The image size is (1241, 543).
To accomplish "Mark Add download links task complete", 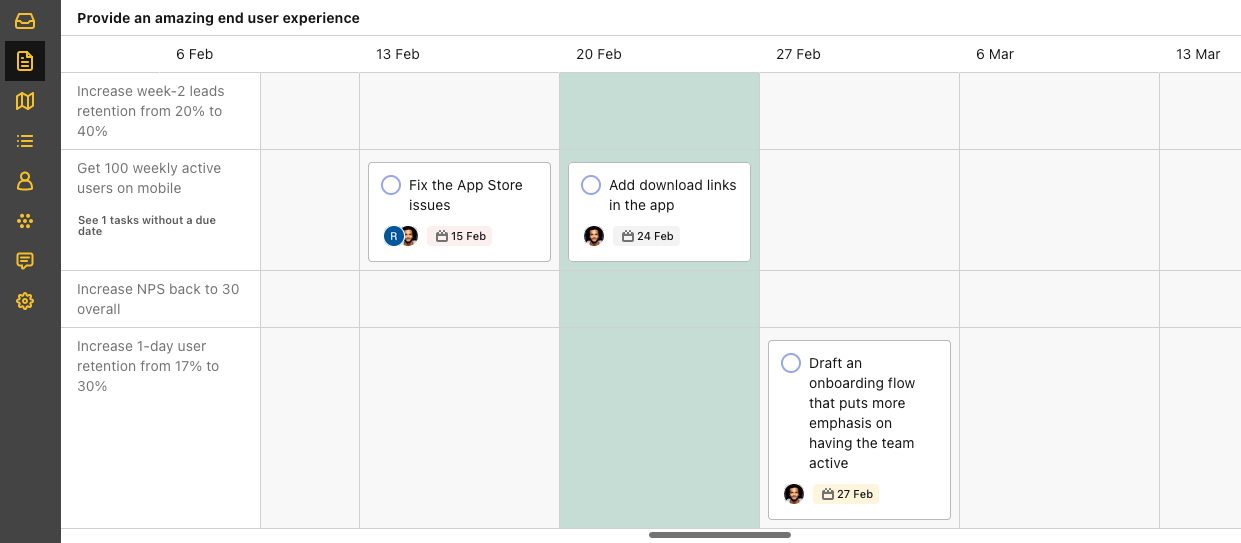I will click(591, 185).
